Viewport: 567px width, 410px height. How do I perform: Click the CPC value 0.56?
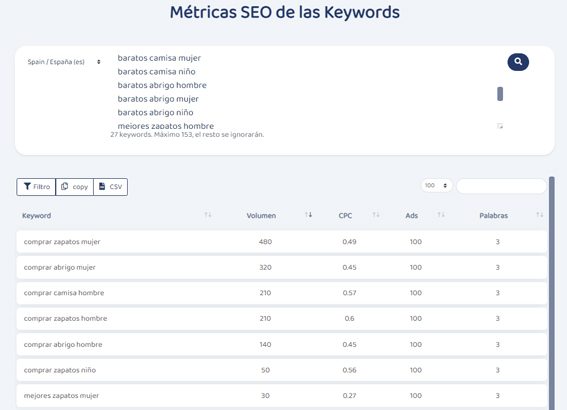coord(349,370)
